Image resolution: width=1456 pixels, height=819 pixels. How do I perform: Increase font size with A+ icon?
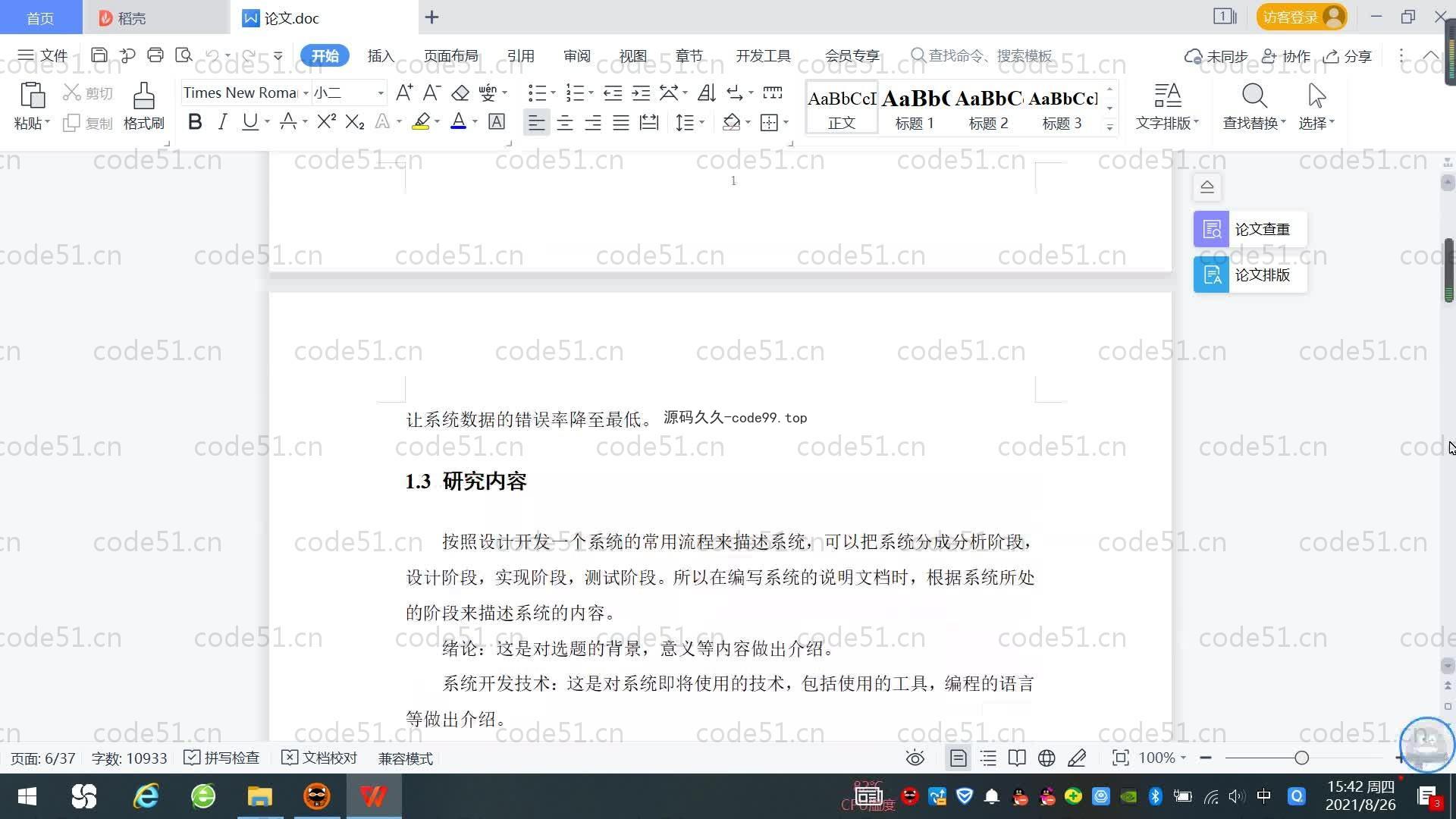pyautogui.click(x=404, y=93)
